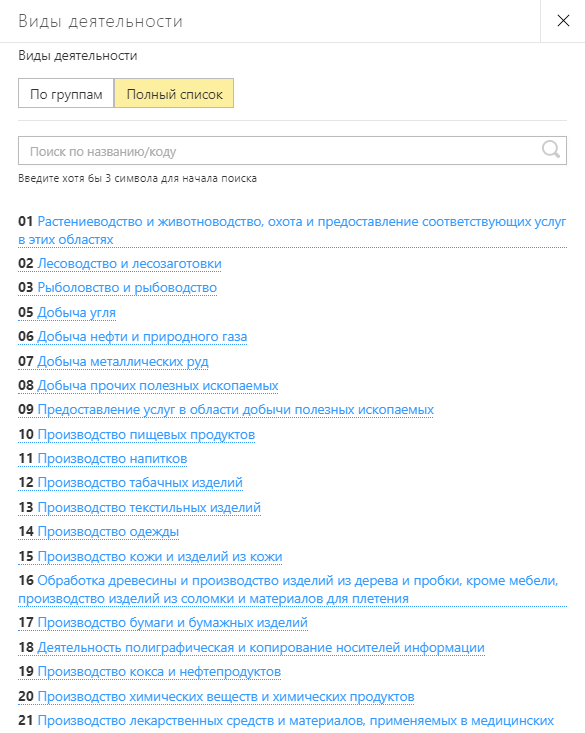Select 19 Производство кокса и нефтепродуктов
Screen dimensions: 585x733
(x=150, y=672)
